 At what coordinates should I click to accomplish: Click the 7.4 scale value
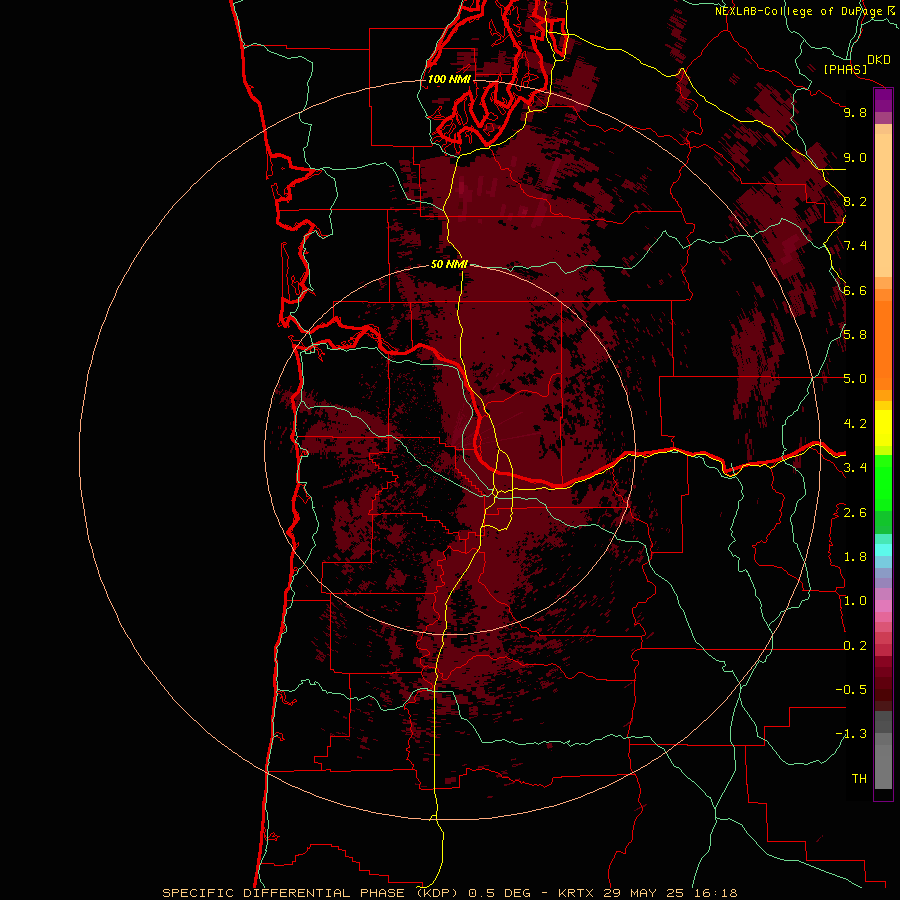click(855, 246)
